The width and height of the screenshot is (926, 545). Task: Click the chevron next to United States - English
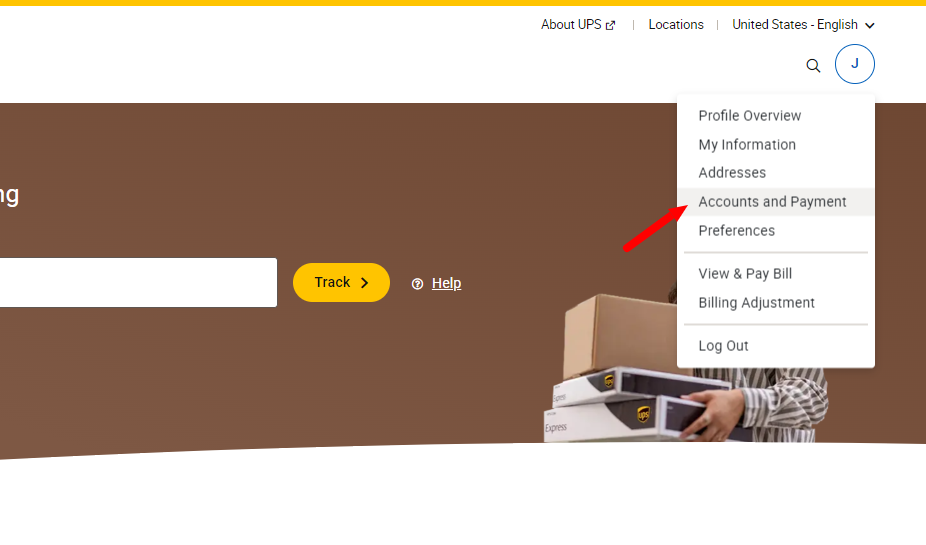(x=869, y=25)
